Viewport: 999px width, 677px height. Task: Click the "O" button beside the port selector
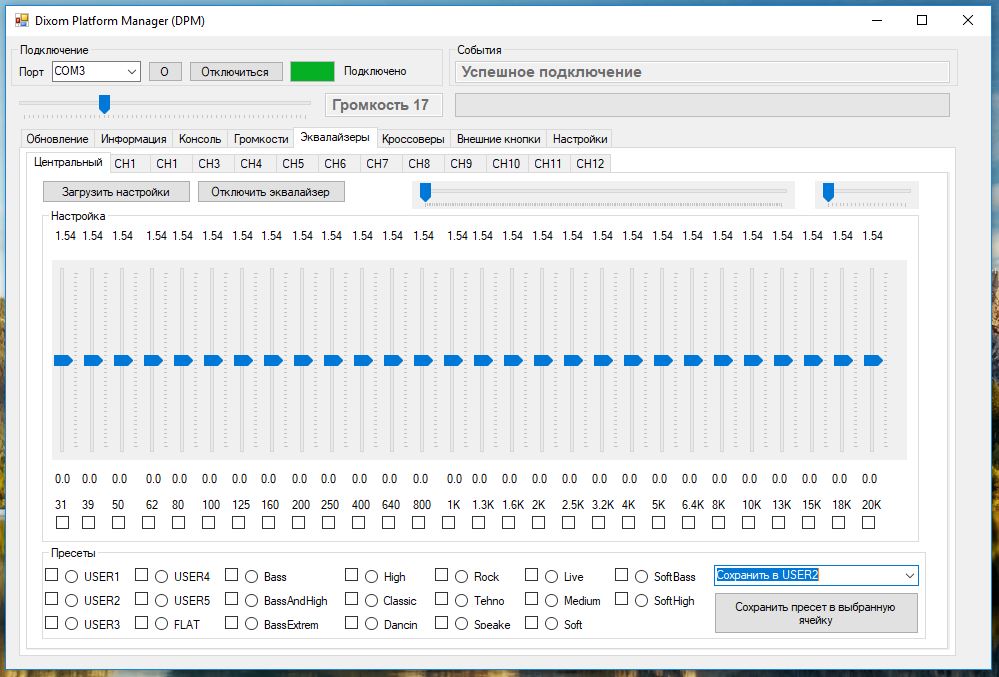click(x=165, y=71)
